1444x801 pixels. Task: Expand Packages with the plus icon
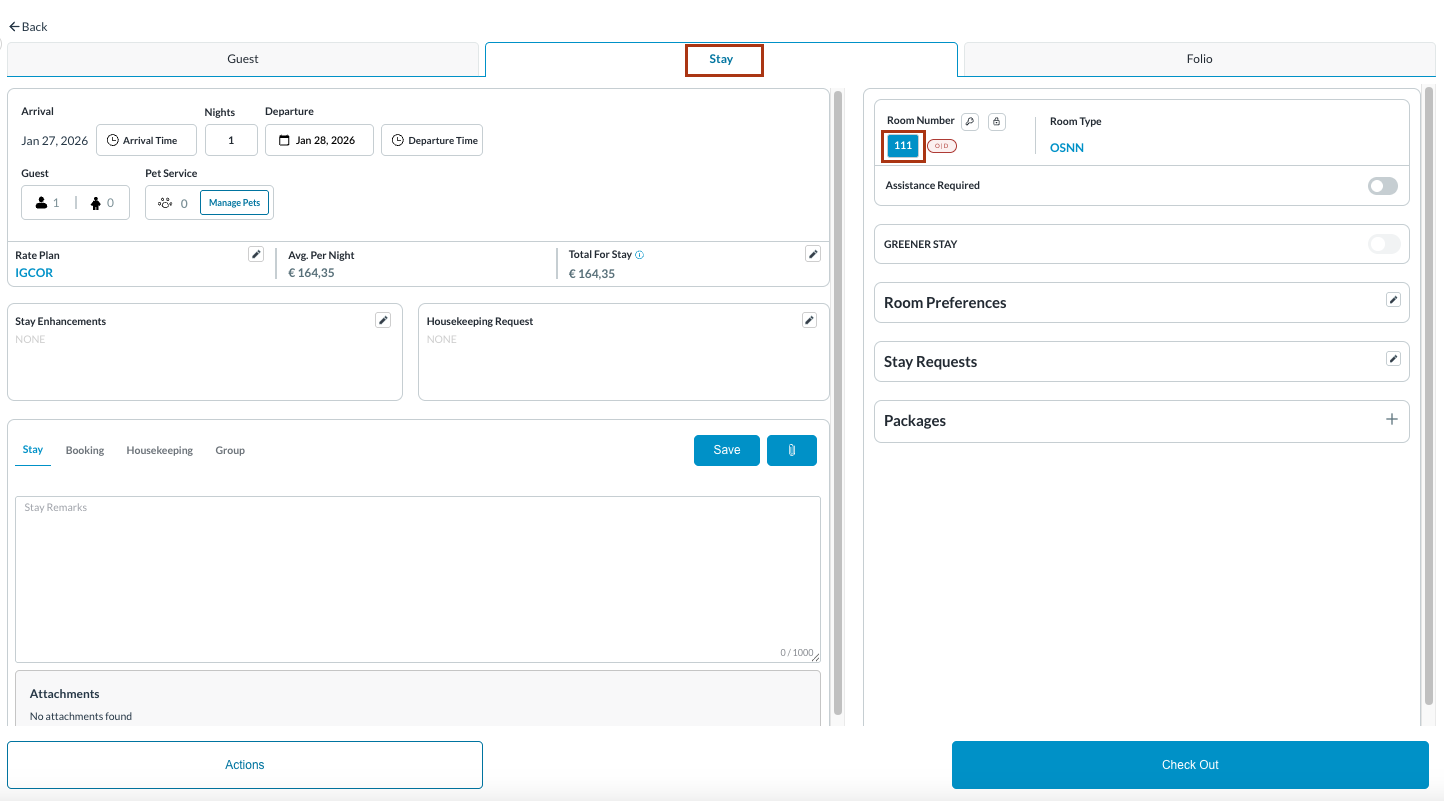point(1391,420)
